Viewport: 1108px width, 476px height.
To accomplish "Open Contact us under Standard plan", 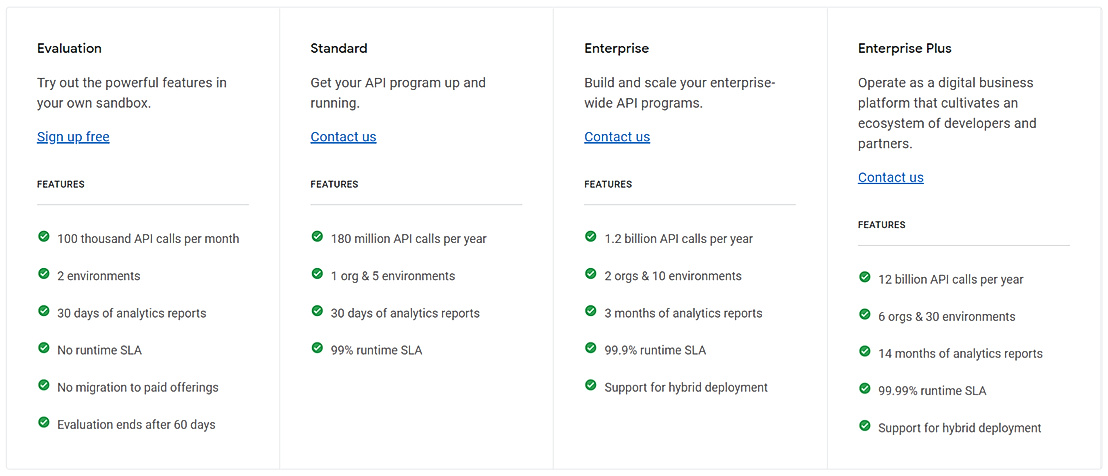I will click(343, 137).
